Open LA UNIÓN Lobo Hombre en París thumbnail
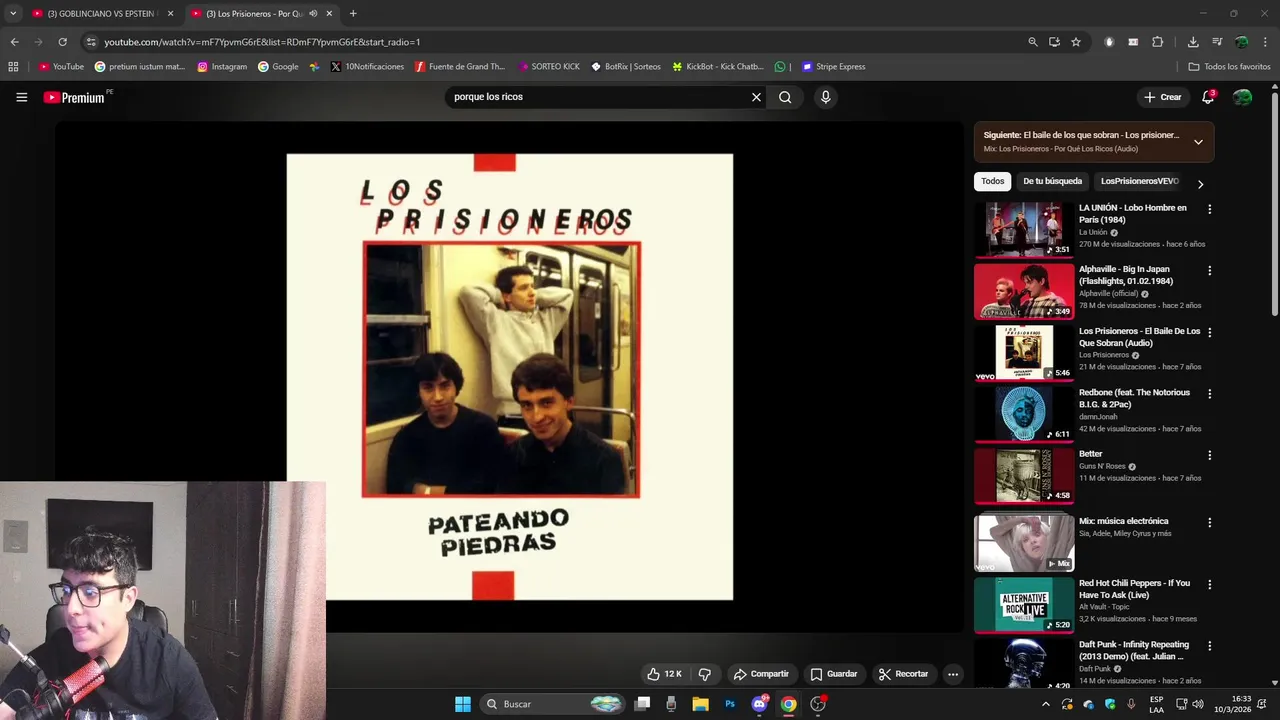Screen dimensions: 1280x720 click(x=1024, y=230)
